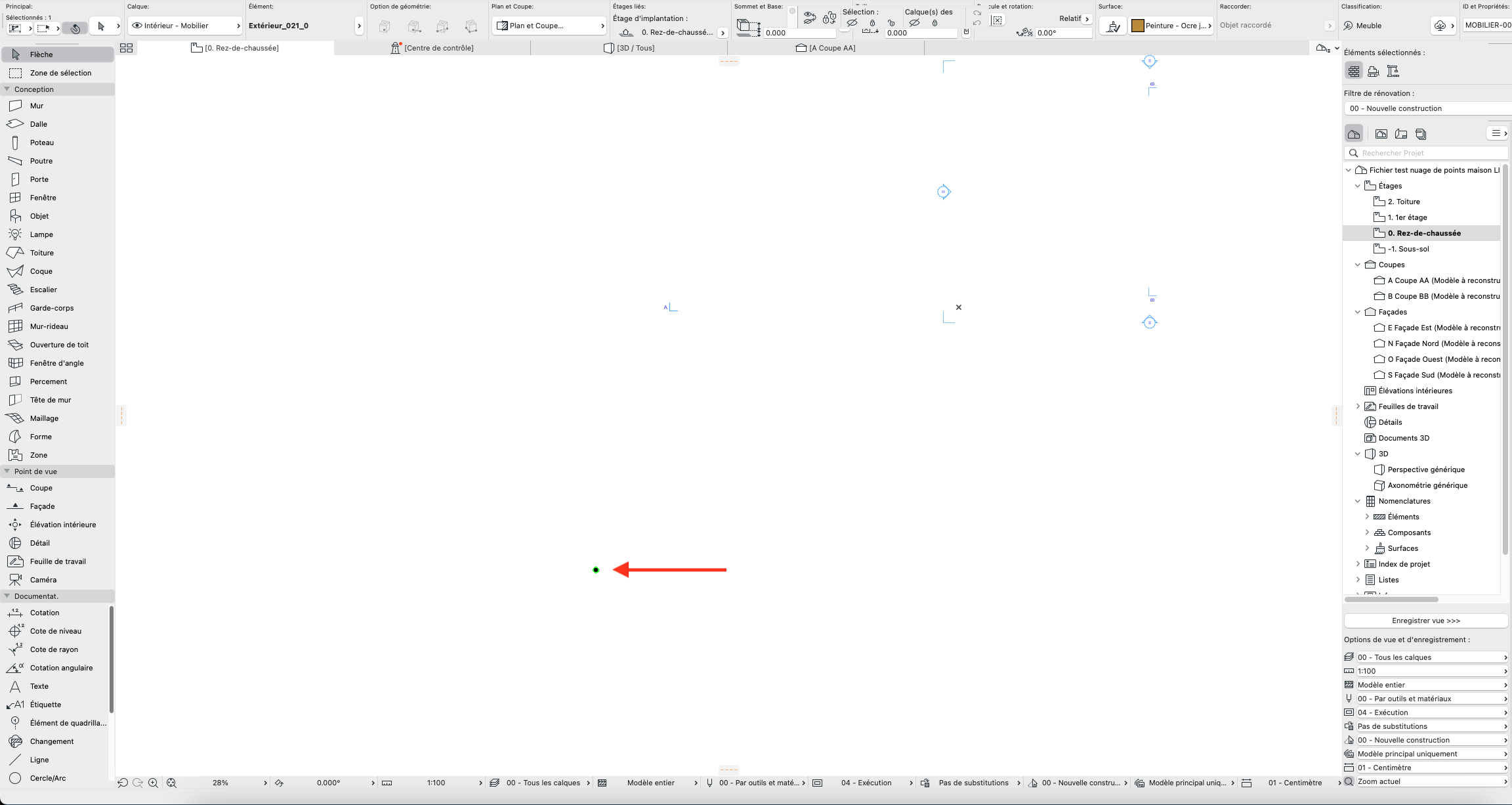The height and width of the screenshot is (805, 1512).
Task: Toggle the quick selection magnet button
Action: click(75, 28)
